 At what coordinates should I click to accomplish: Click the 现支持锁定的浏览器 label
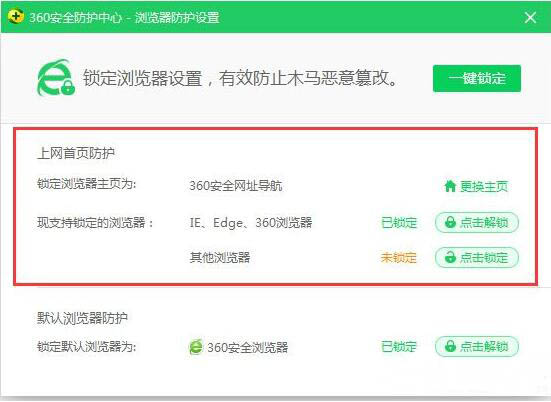(x=95, y=222)
